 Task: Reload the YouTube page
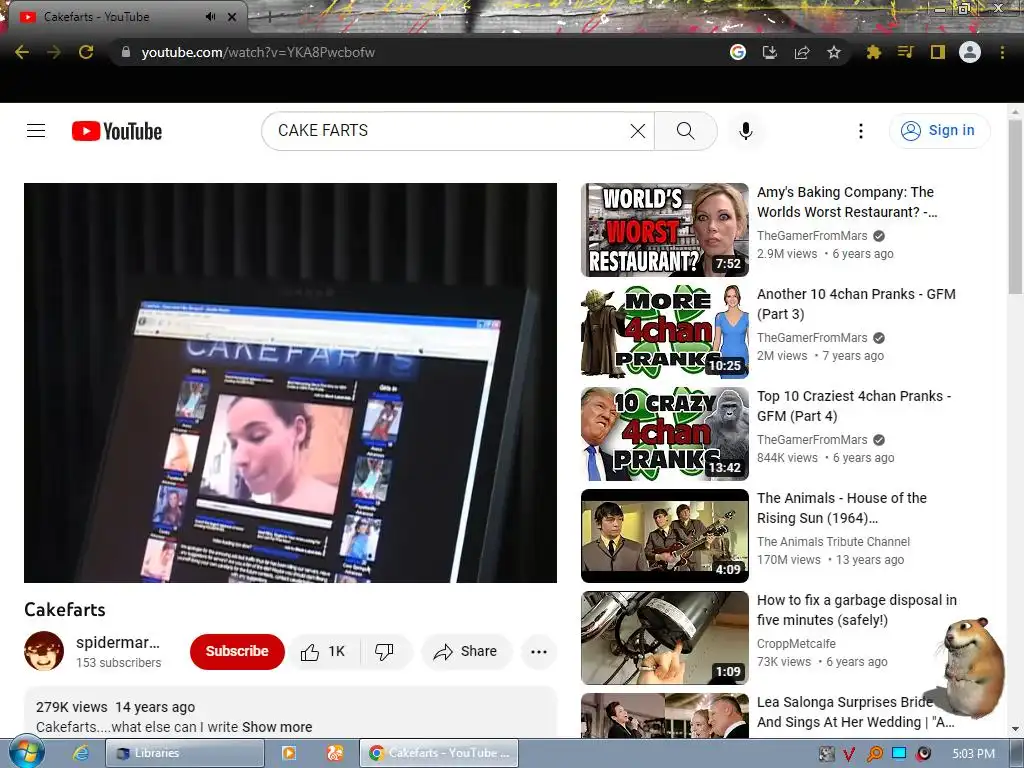click(x=86, y=52)
